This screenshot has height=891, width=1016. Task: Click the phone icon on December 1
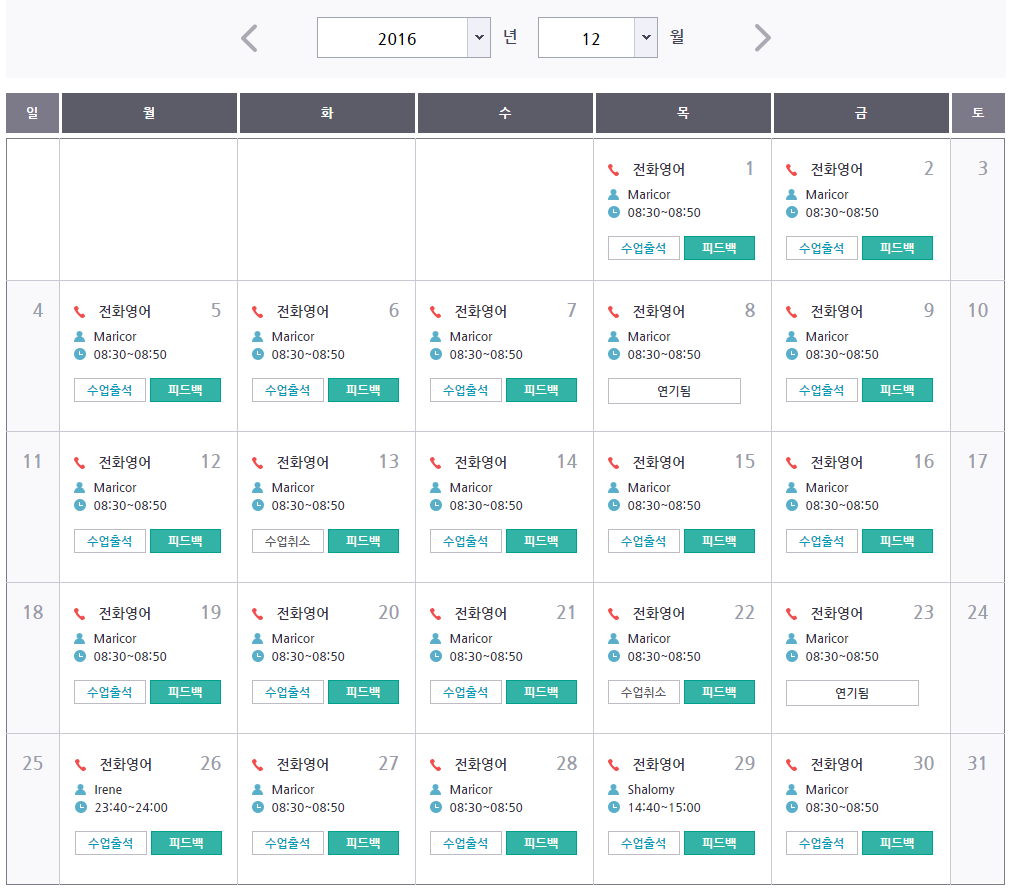click(x=614, y=170)
